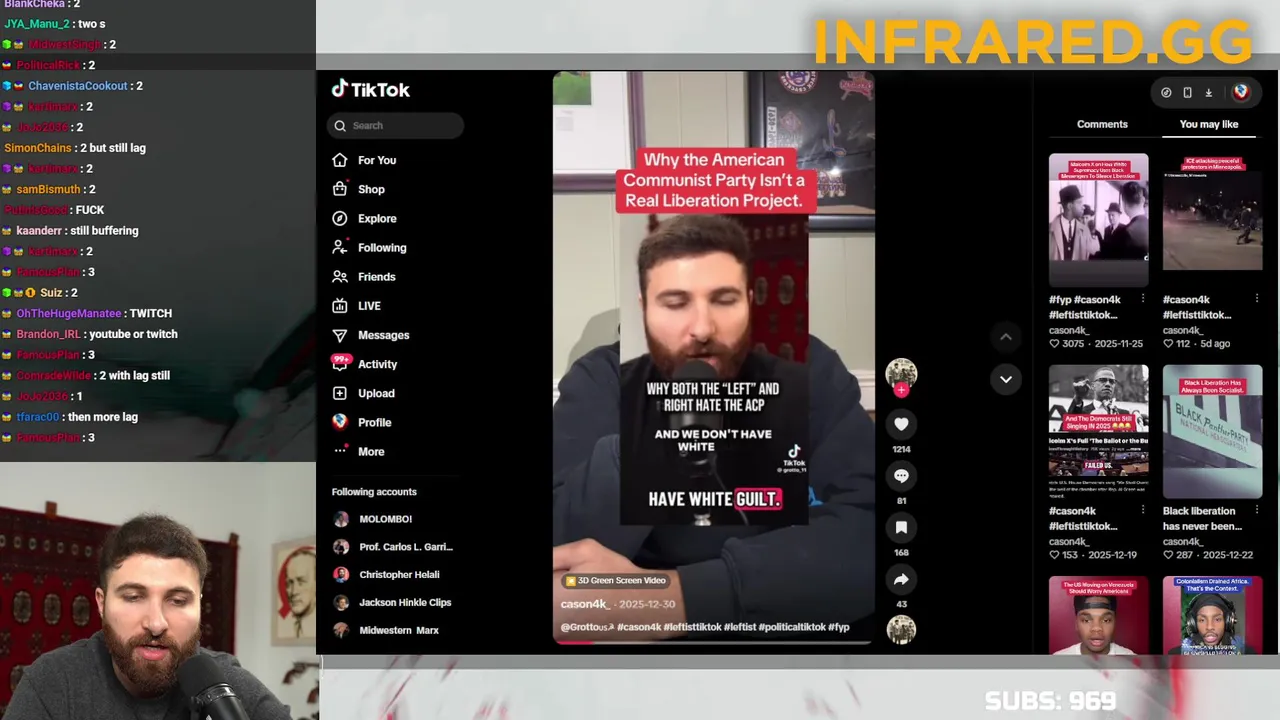Click the @Grottous mention in caption

[587, 627]
